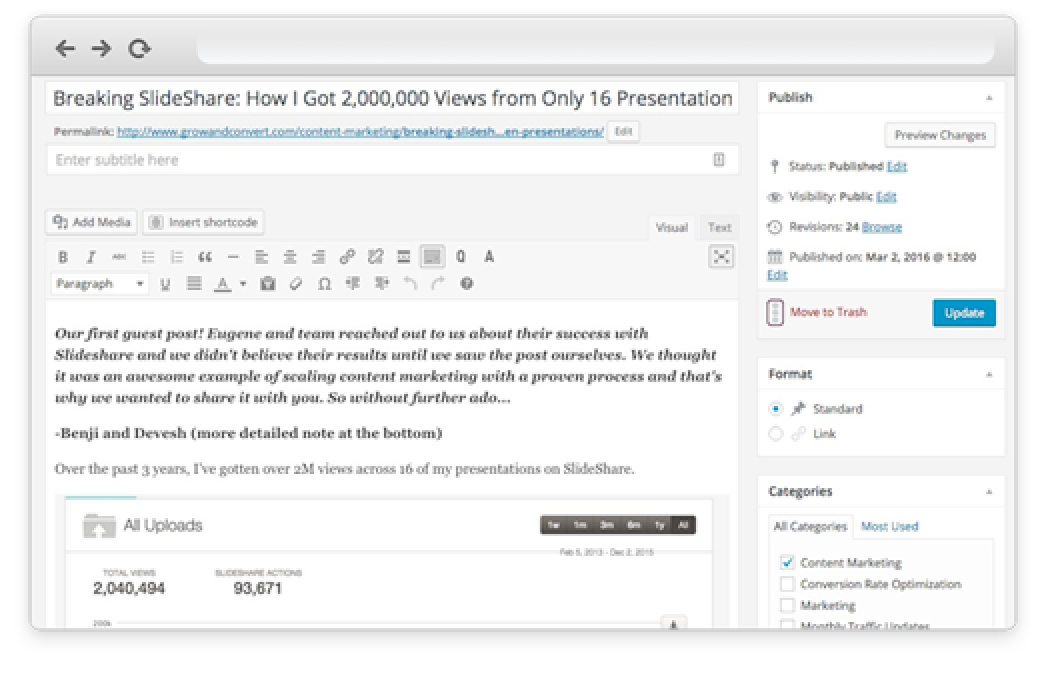The image size is (1046, 694).
Task: Edit the published date
Action: coord(777,276)
